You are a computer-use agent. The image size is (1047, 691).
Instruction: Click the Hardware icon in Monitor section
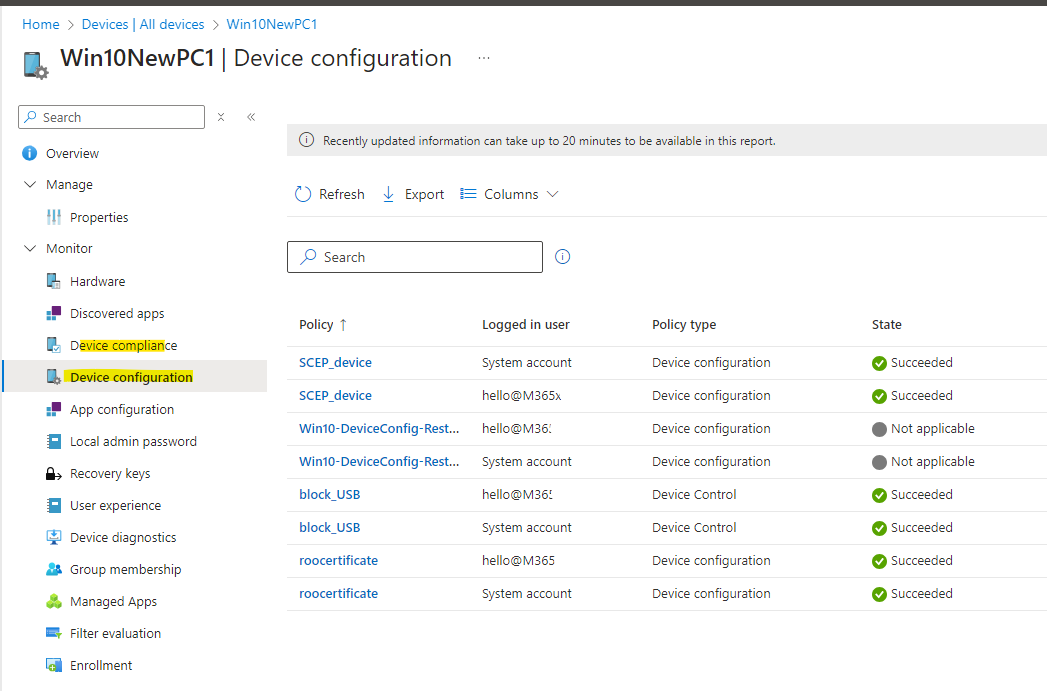click(x=54, y=281)
